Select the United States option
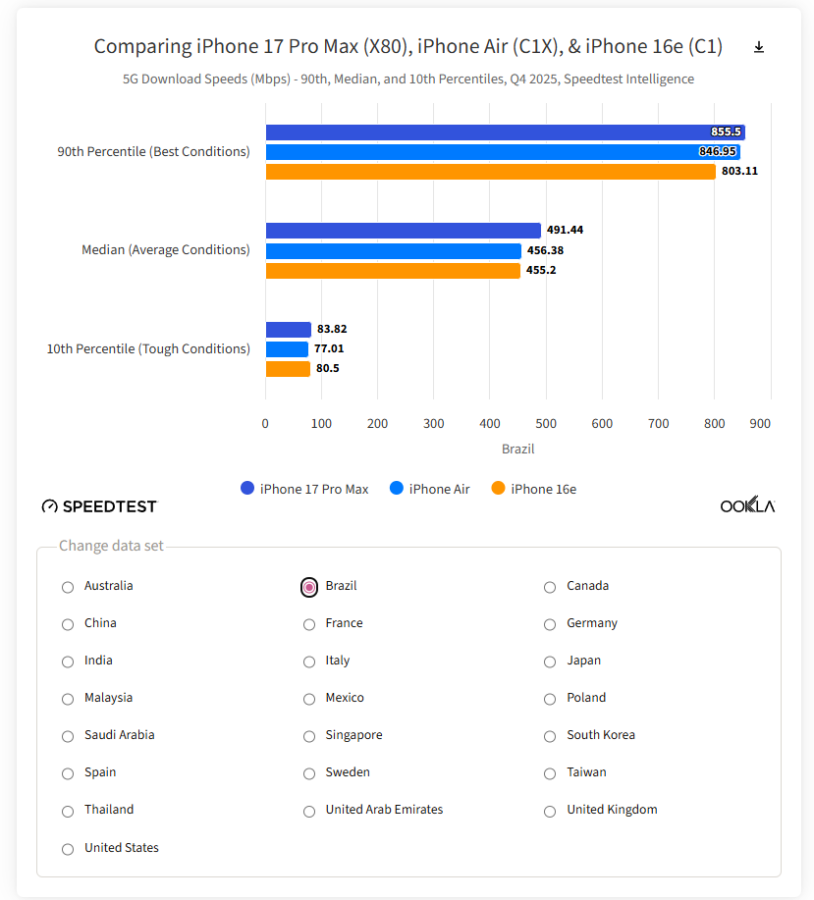This screenshot has height=900, width=814. coord(68,849)
